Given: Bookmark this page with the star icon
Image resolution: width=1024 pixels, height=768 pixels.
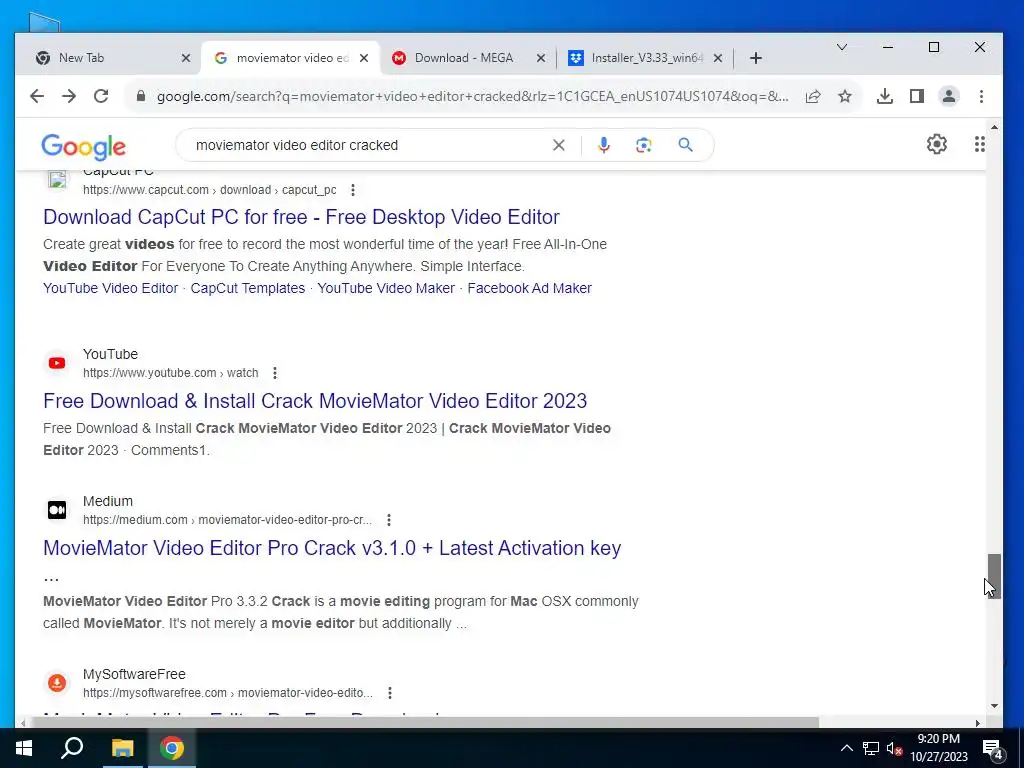Looking at the screenshot, I should (x=845, y=97).
